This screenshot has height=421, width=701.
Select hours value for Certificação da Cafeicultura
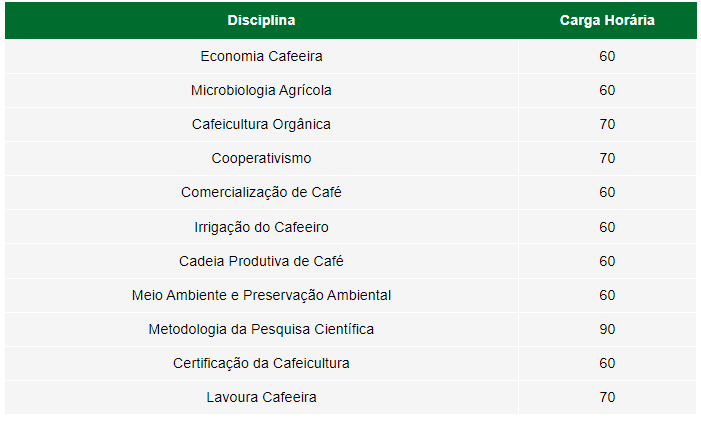point(607,363)
